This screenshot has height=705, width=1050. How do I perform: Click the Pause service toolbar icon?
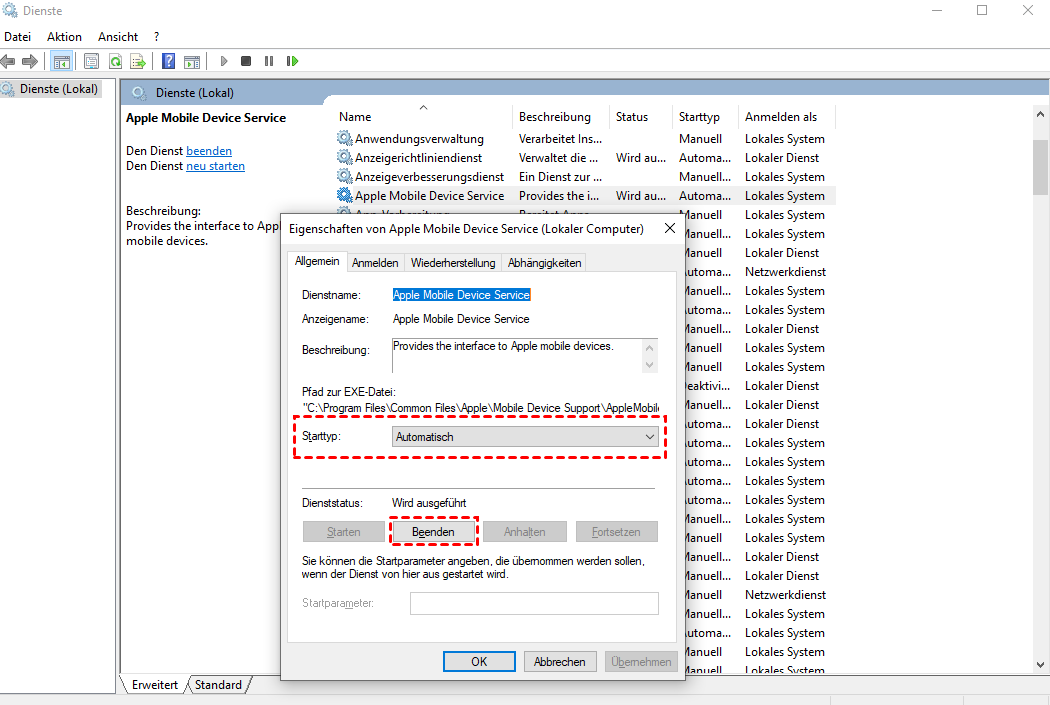269,62
